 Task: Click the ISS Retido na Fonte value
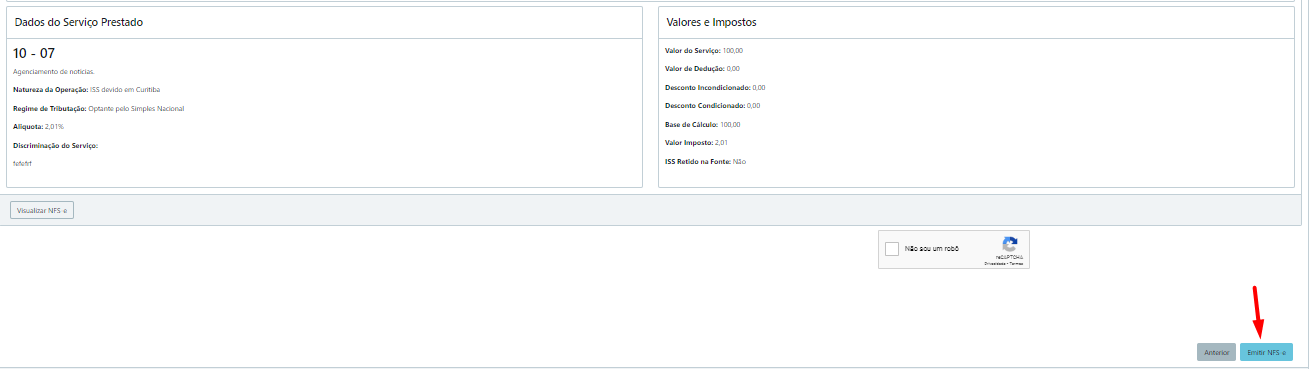coord(739,161)
